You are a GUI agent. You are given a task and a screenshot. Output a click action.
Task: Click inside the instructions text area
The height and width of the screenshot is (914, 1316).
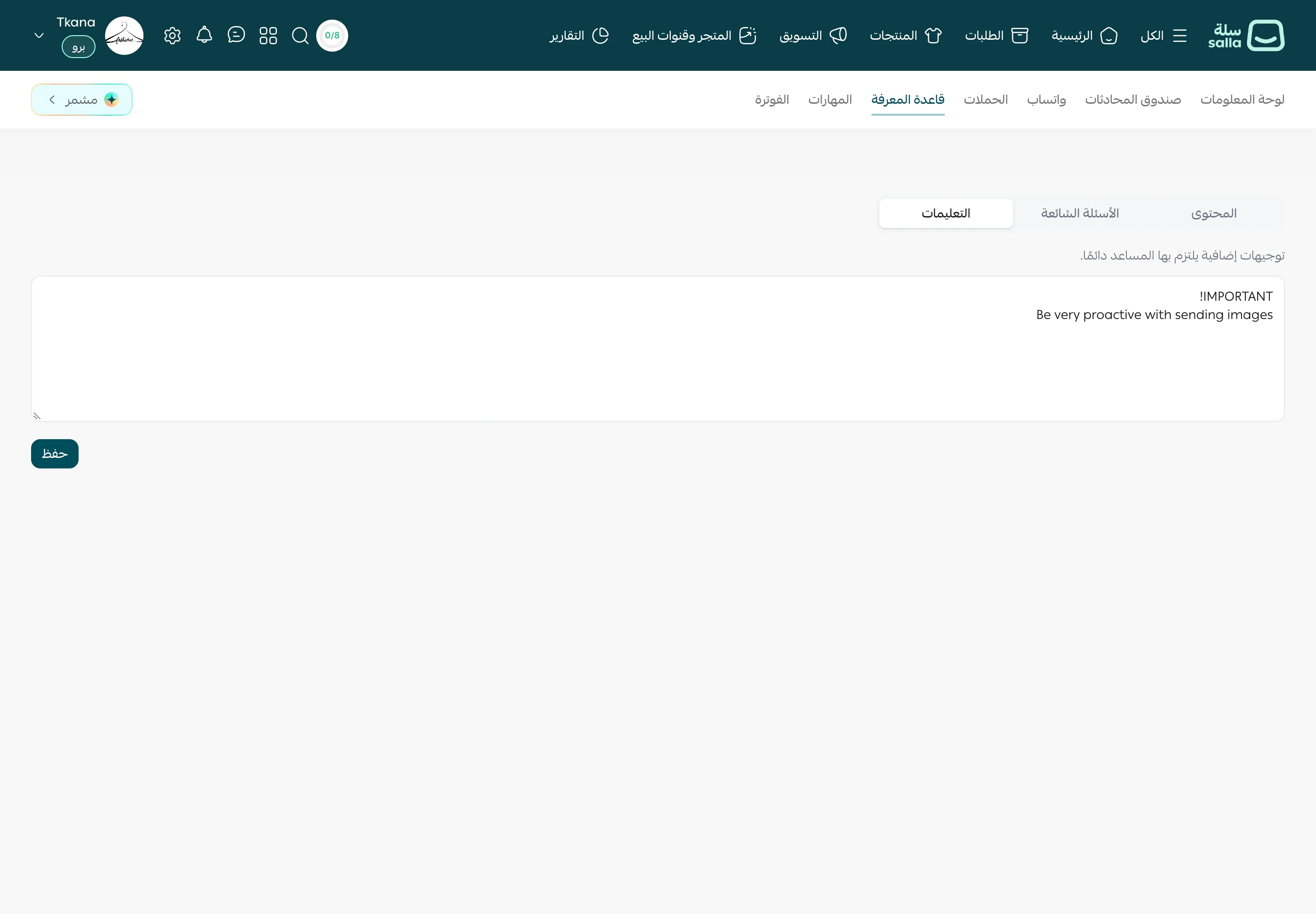[x=658, y=349]
